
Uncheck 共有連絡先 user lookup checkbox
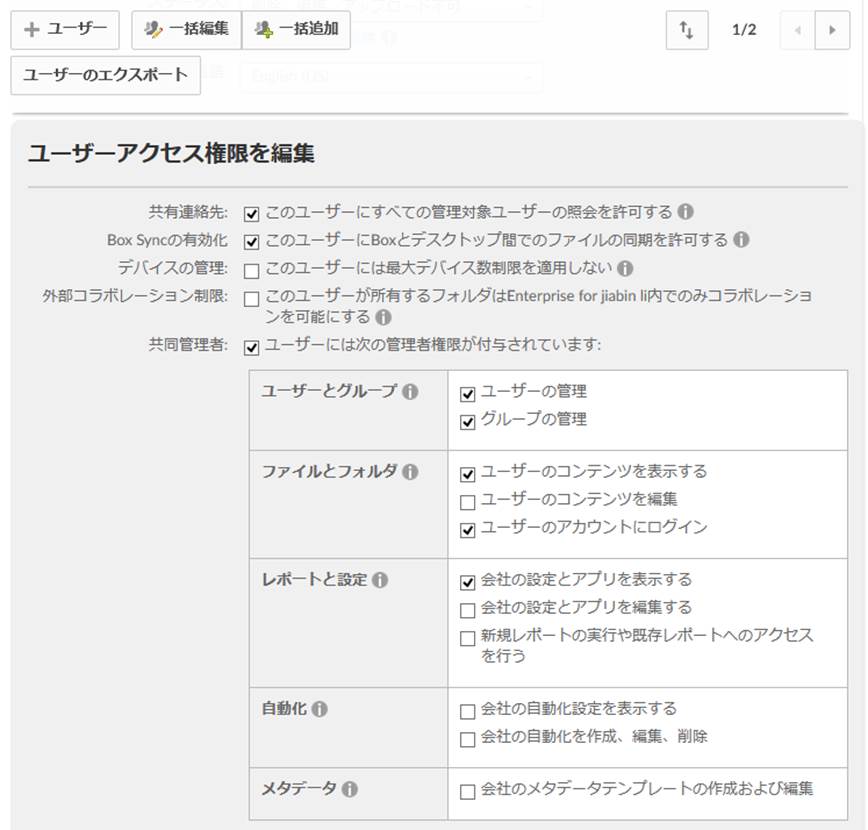click(251, 214)
